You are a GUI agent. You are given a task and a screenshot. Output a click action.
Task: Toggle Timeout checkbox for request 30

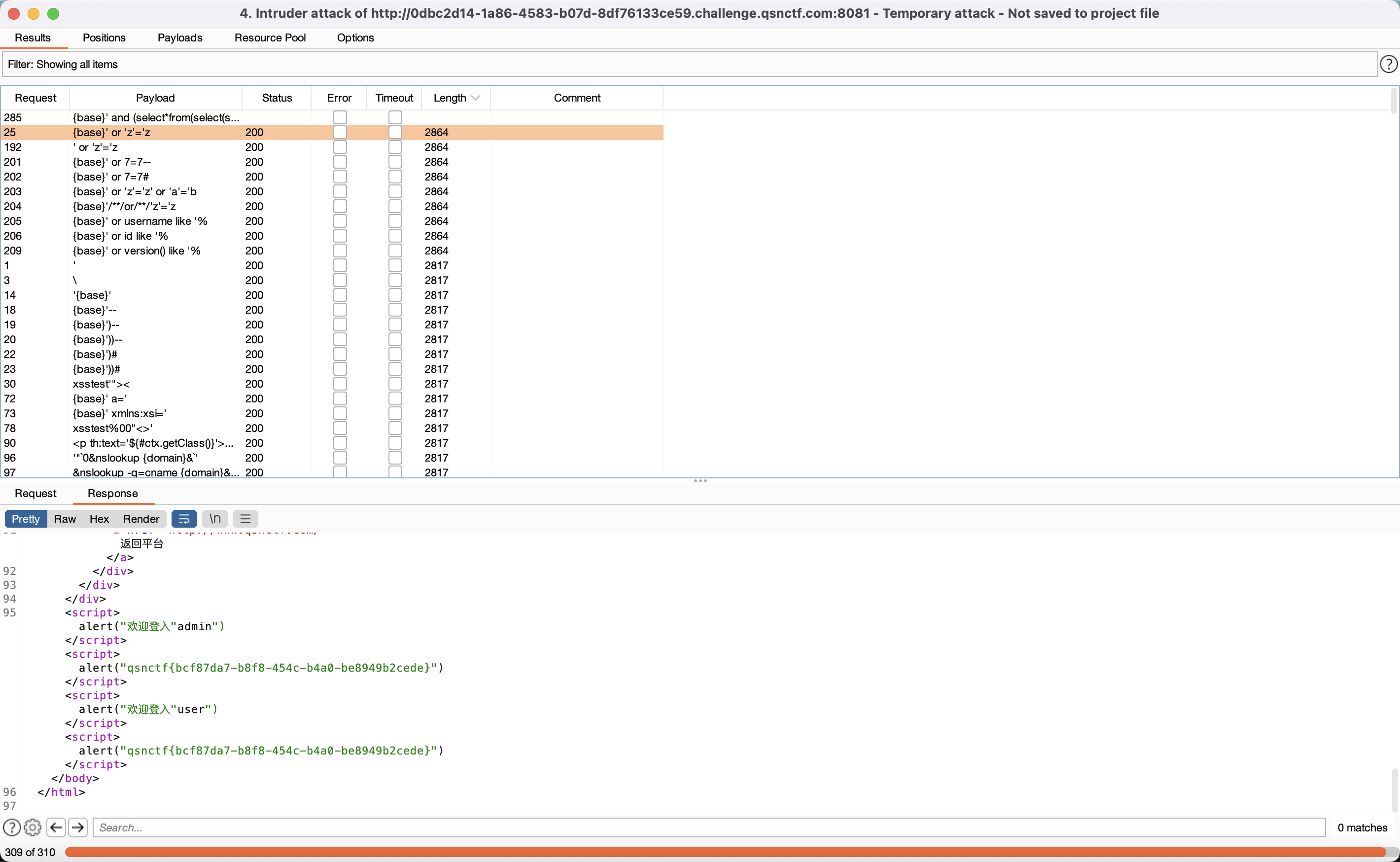point(395,384)
